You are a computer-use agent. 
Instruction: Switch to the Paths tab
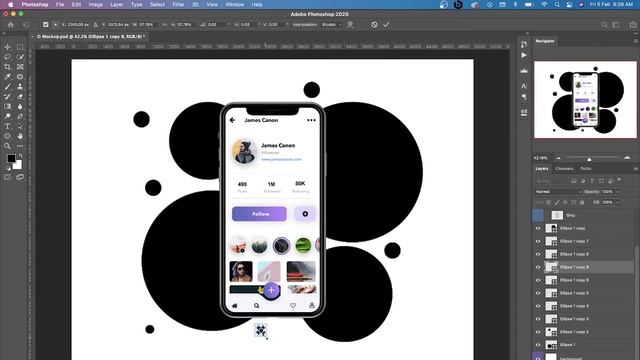click(x=586, y=169)
